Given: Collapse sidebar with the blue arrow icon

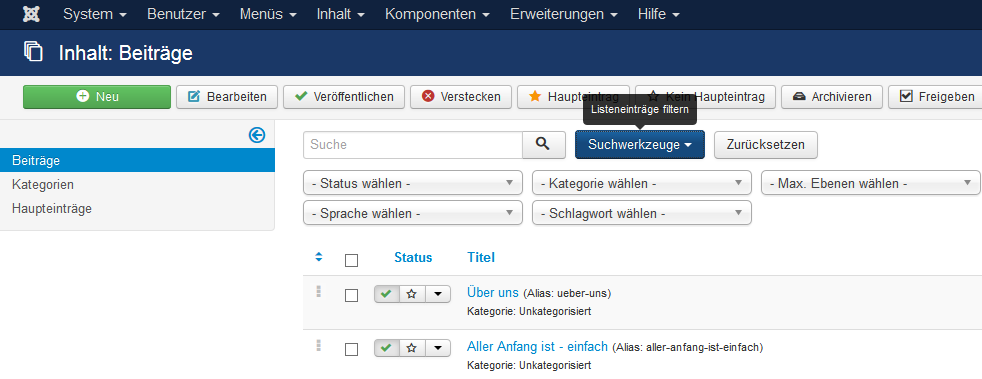Looking at the screenshot, I should click(257, 135).
